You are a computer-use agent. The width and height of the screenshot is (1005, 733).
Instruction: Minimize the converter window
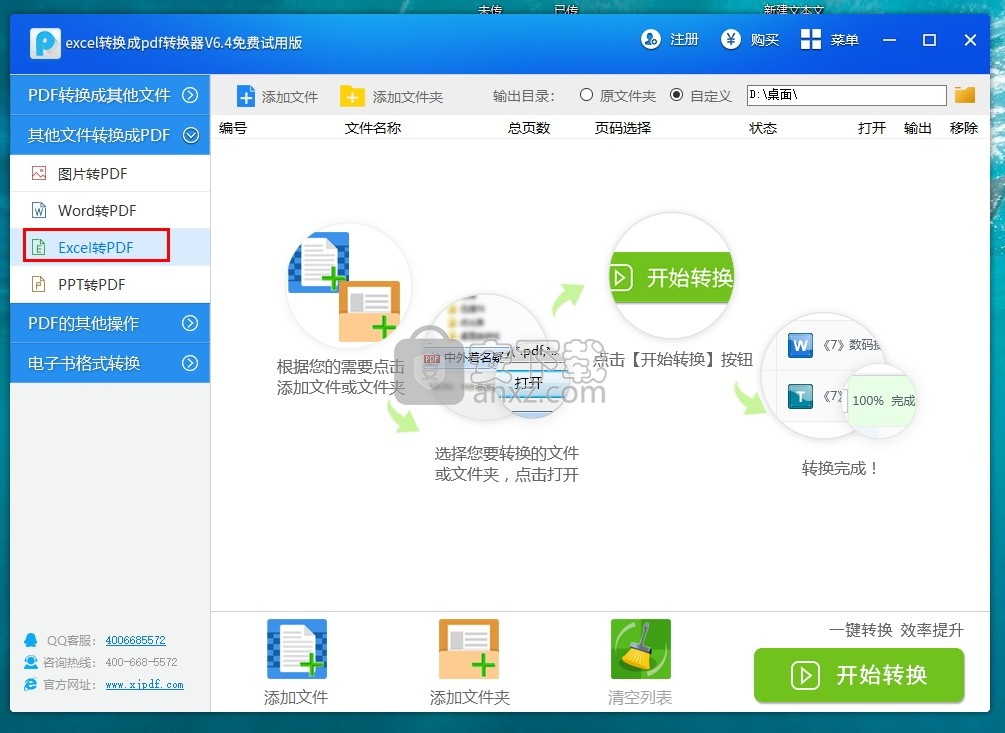tap(889, 40)
